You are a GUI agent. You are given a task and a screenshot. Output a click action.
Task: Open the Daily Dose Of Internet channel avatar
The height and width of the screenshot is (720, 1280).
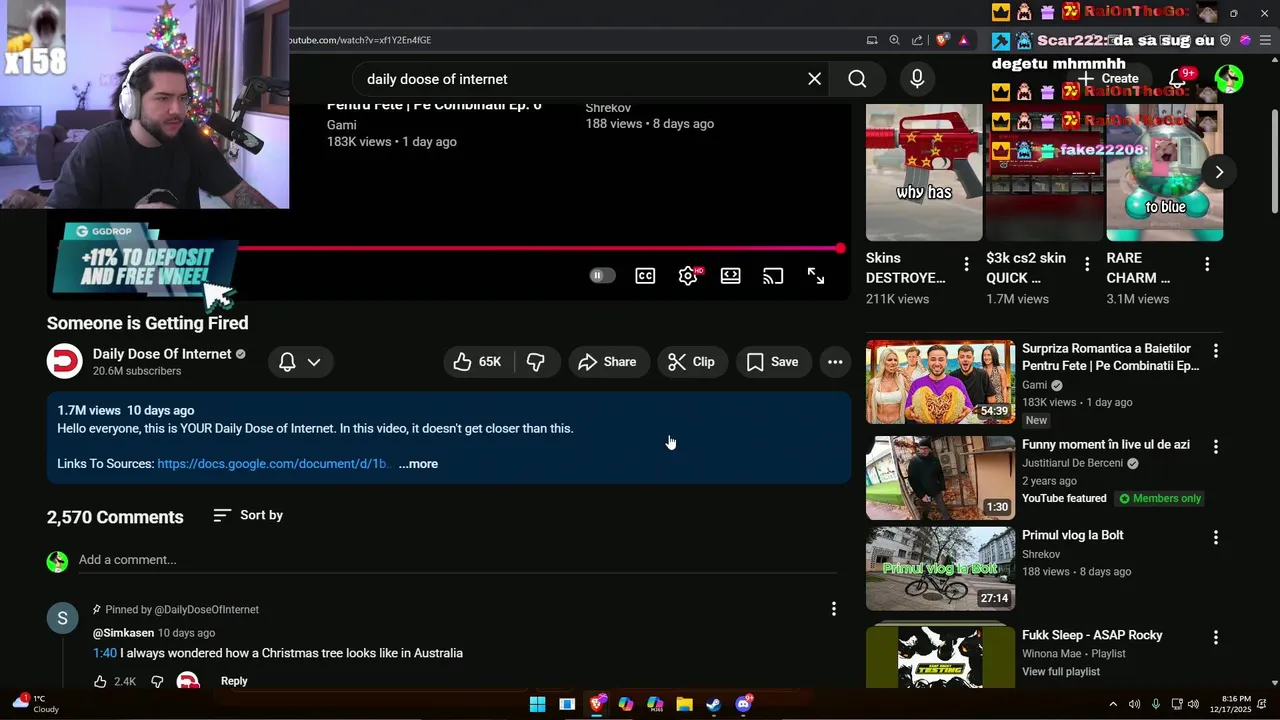pos(65,361)
